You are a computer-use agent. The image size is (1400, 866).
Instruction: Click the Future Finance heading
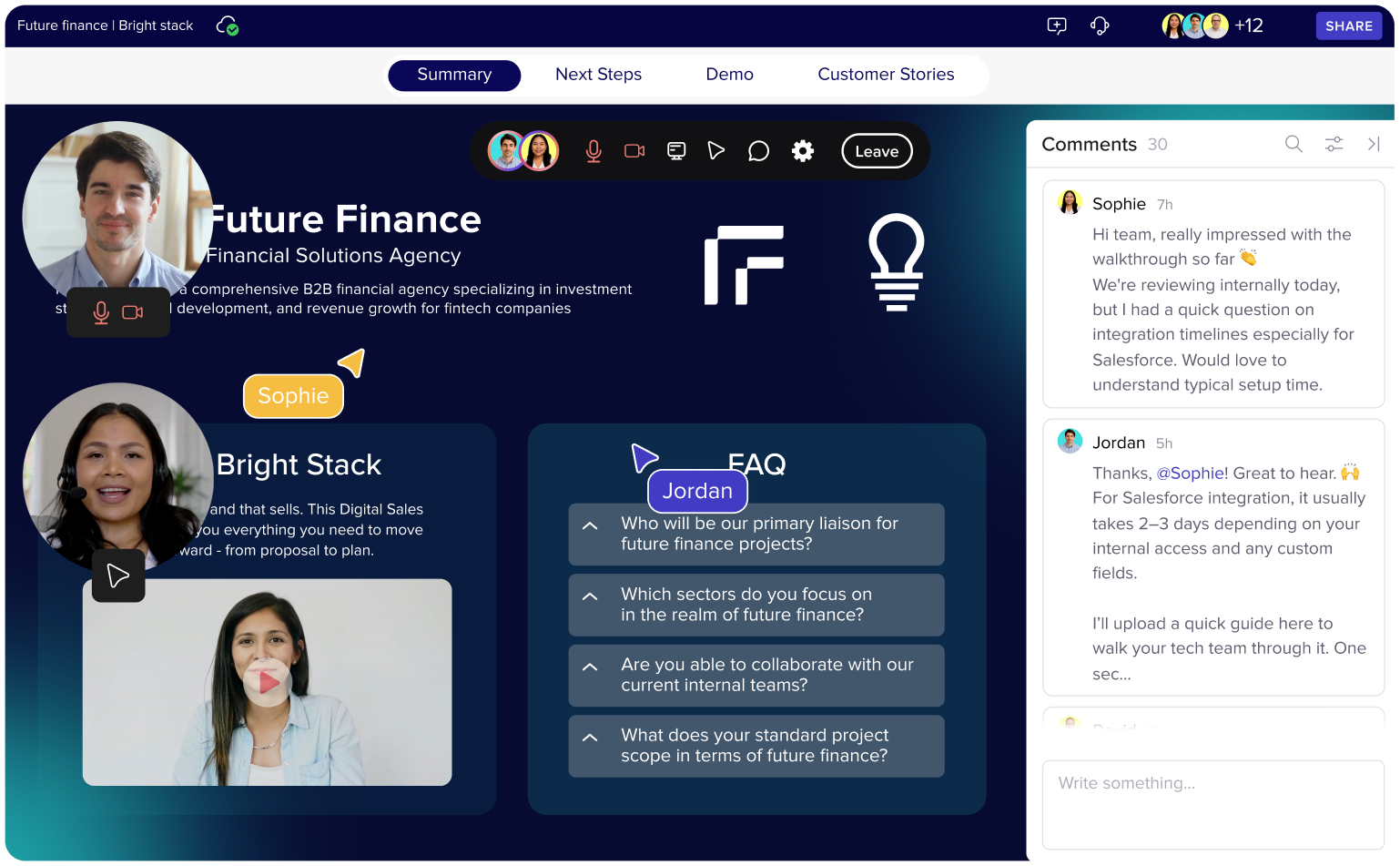(345, 219)
